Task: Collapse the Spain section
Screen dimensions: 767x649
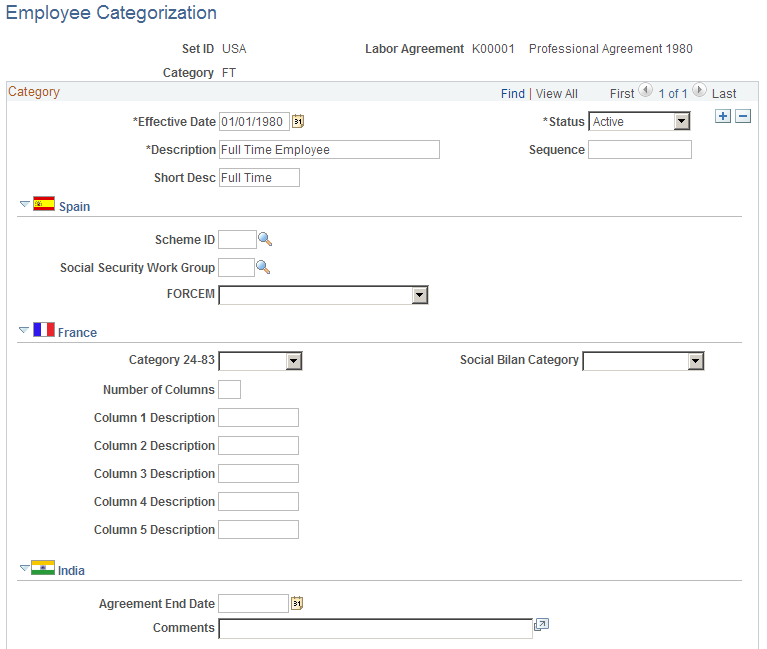Action: click(x=24, y=204)
